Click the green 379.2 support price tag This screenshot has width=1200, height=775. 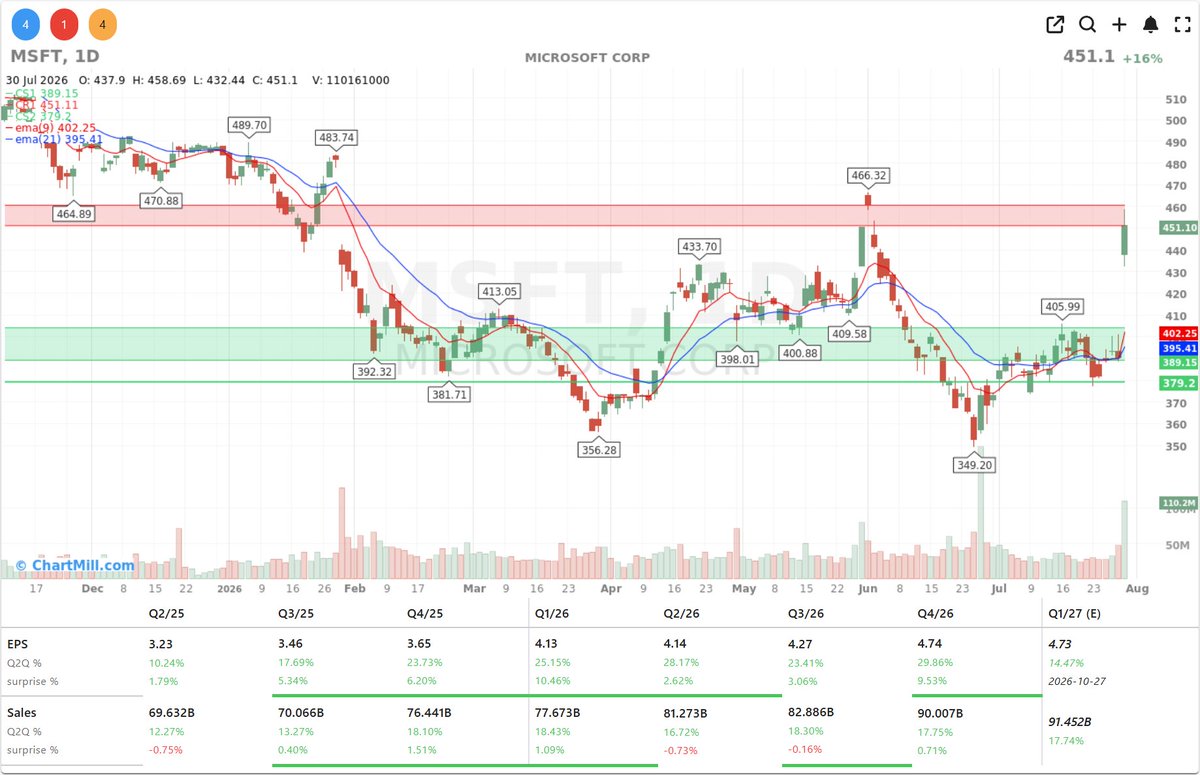(1178, 382)
